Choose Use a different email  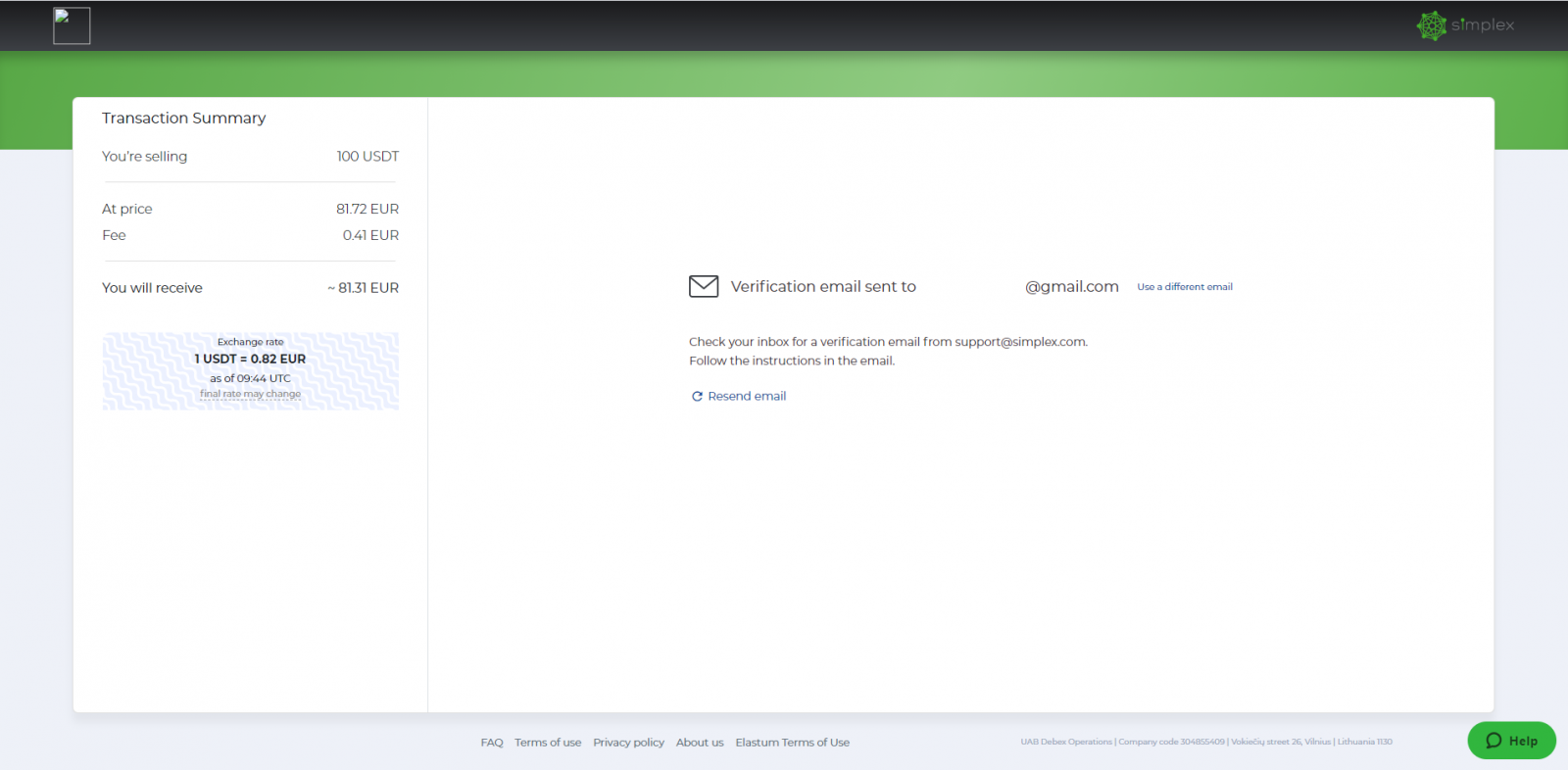1184,287
